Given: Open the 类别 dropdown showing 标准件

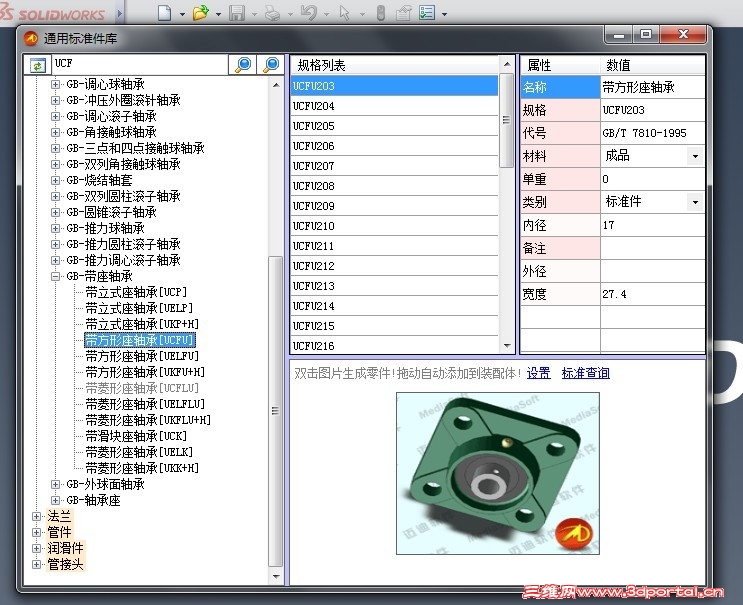Looking at the screenshot, I should tap(695, 202).
